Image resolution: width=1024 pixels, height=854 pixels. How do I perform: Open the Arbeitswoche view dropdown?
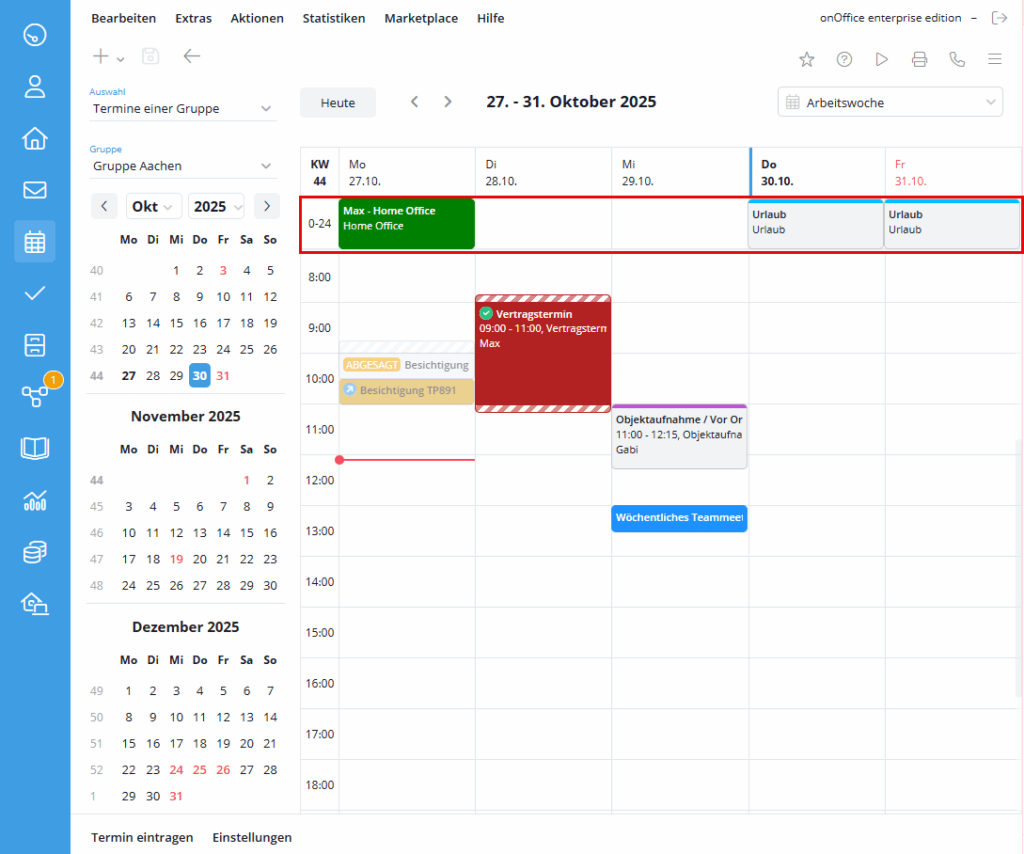(889, 101)
